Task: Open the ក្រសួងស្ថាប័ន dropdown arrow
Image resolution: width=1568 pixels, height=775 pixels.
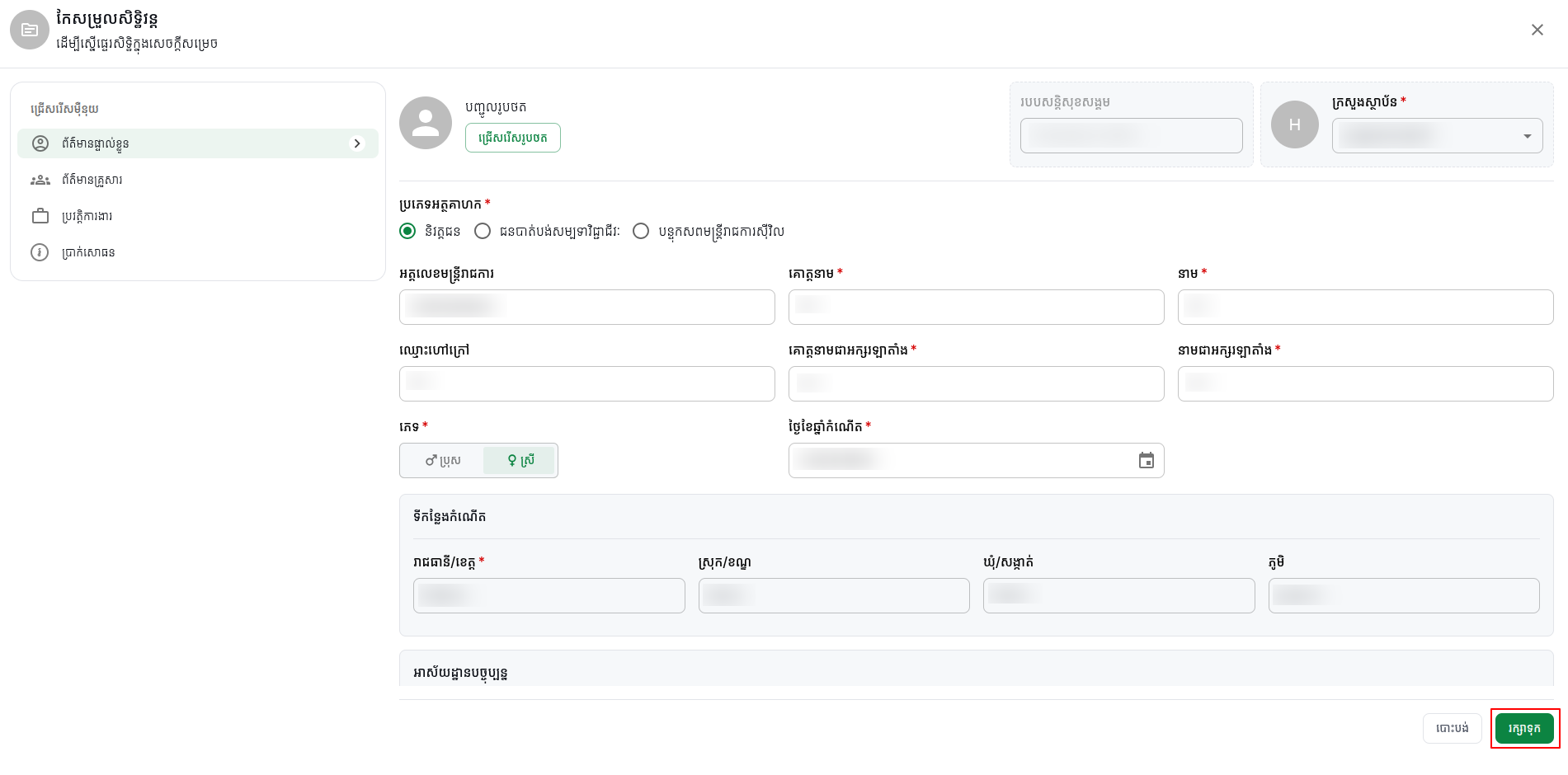Action: coord(1528,136)
